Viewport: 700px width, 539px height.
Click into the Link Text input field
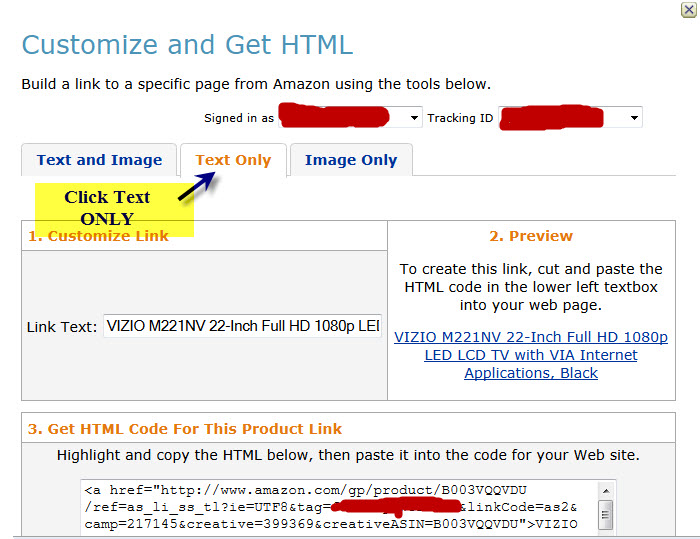tap(242, 327)
